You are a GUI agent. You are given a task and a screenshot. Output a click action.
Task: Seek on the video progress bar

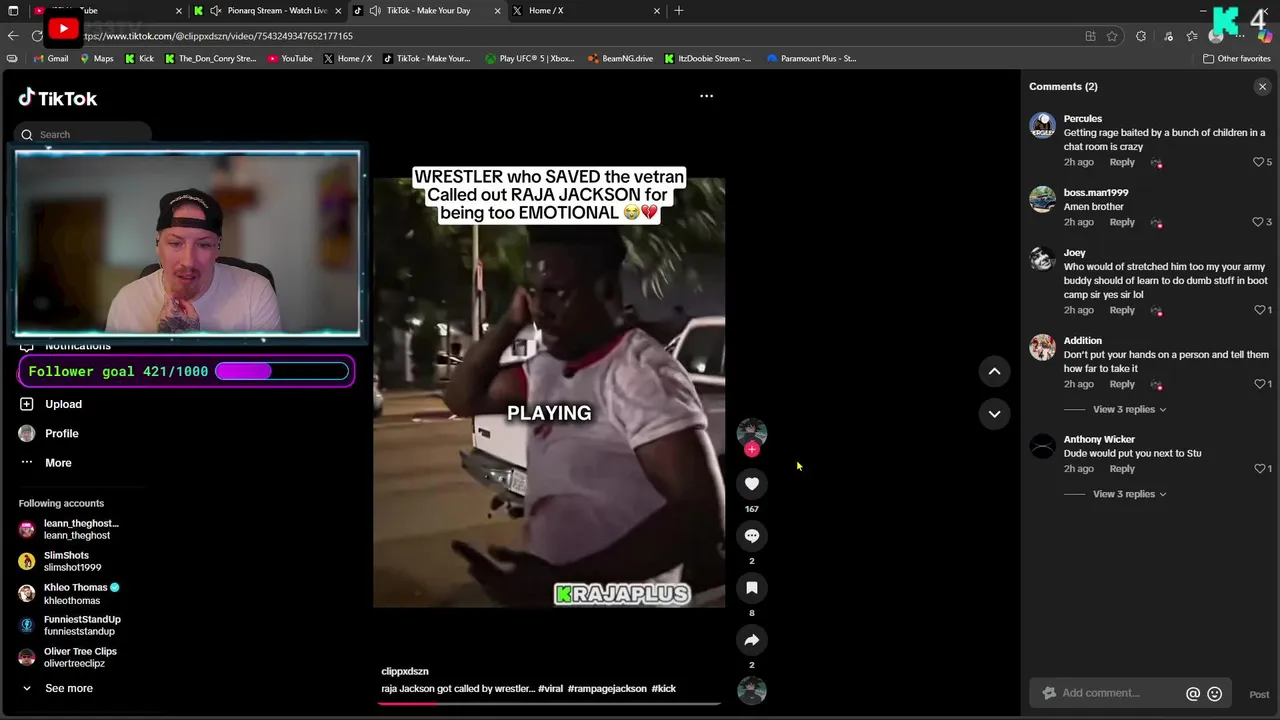(549, 703)
